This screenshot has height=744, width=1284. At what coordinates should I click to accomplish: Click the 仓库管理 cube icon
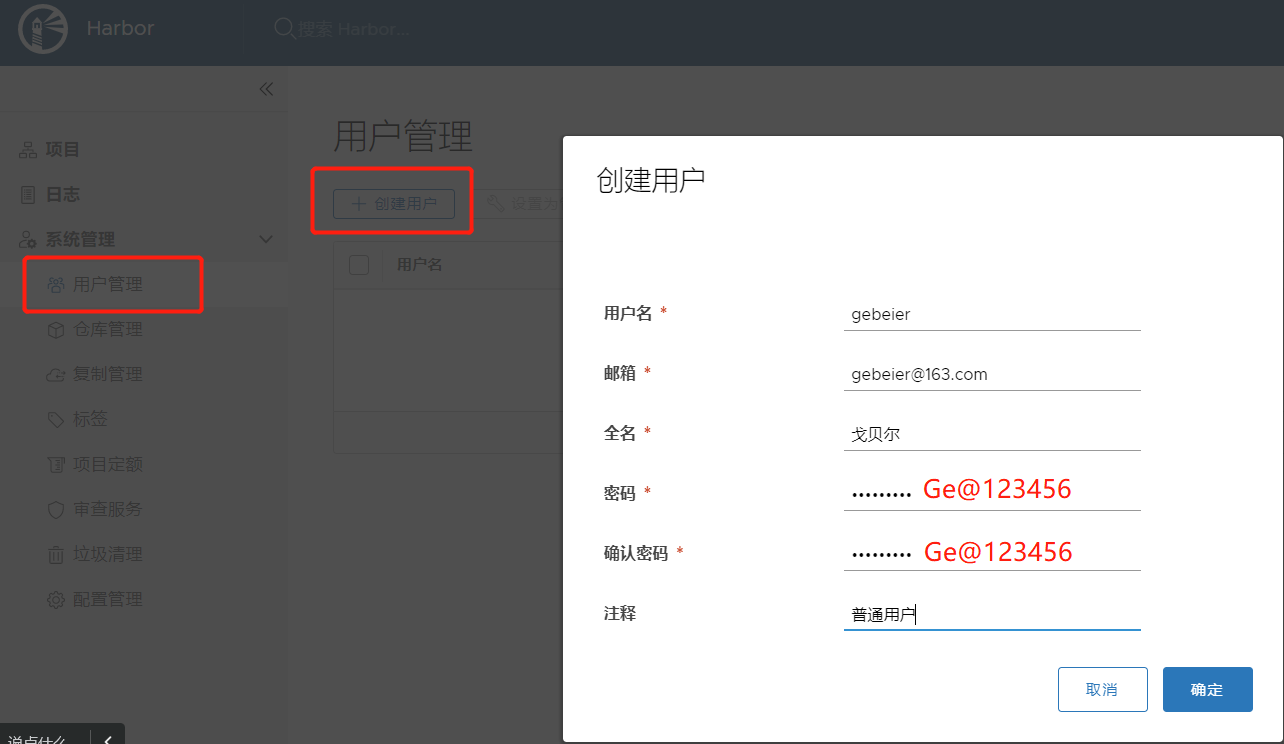[x=56, y=330]
